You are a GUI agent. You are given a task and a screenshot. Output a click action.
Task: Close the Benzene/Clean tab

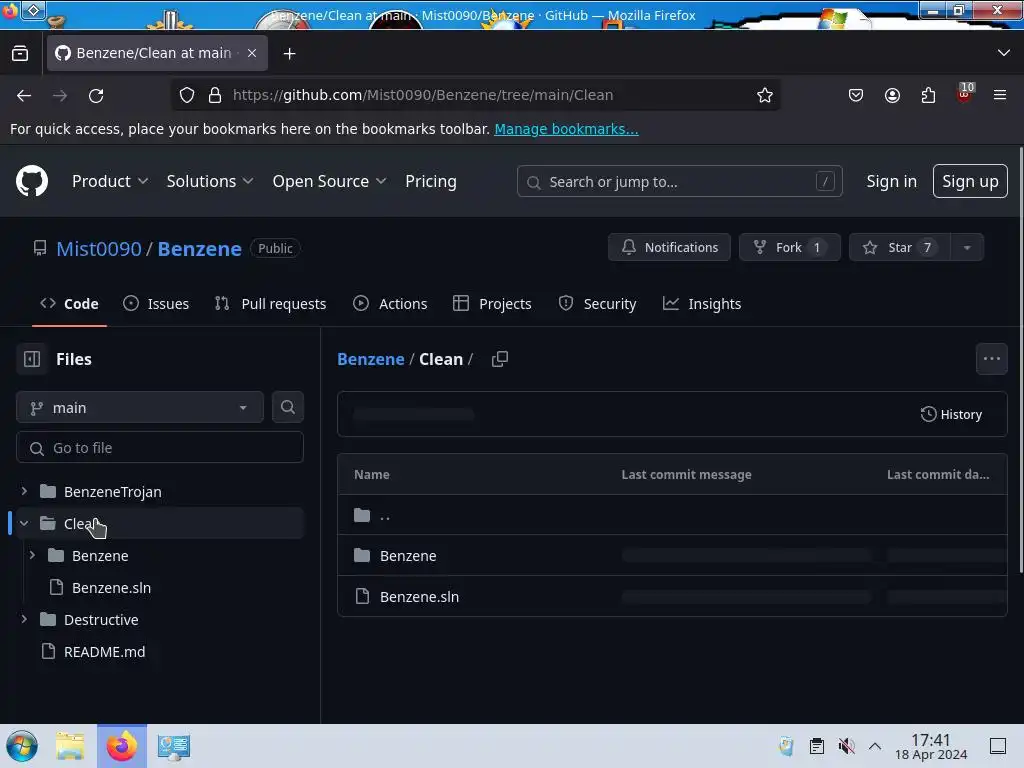click(x=252, y=53)
